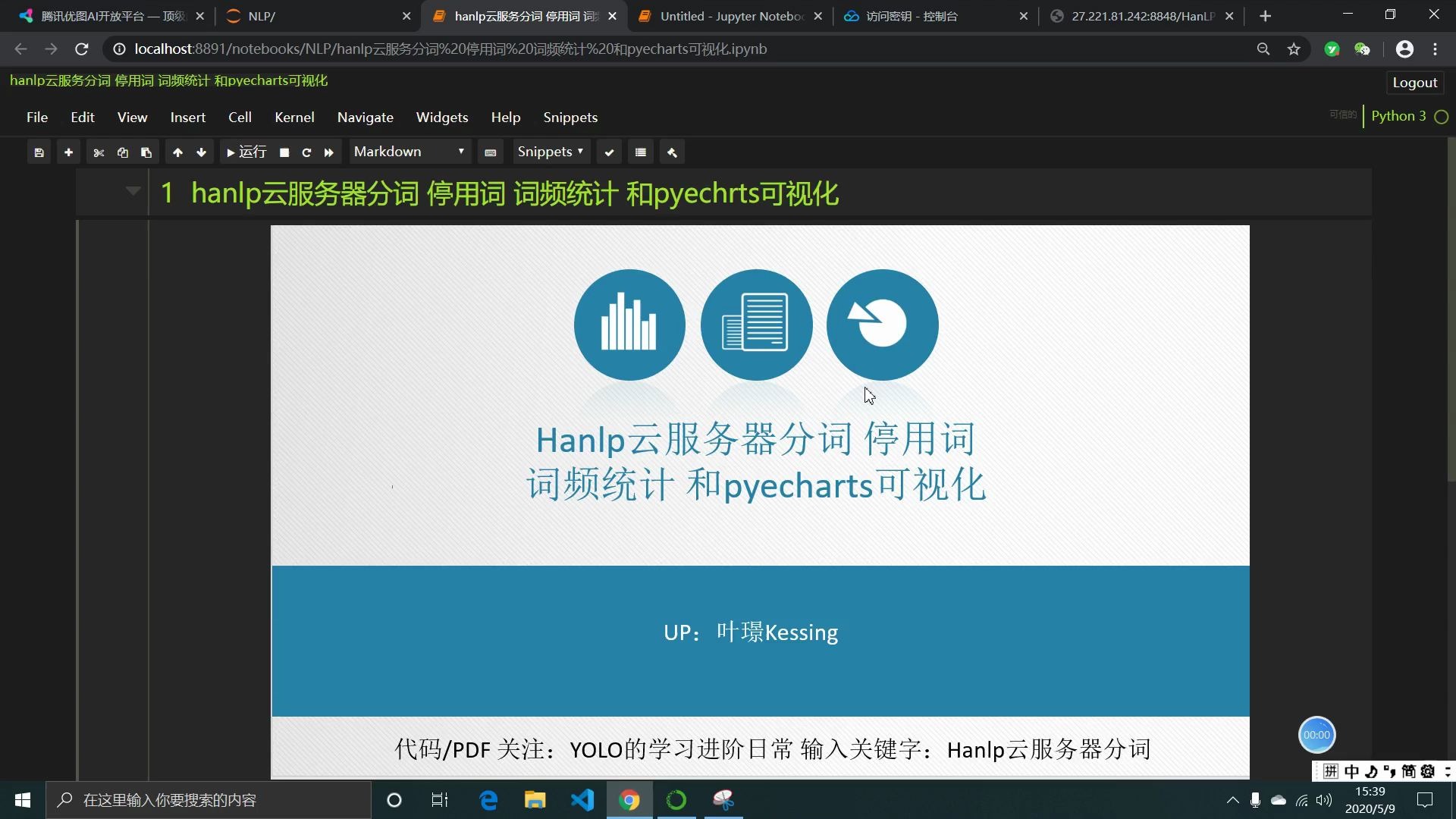Open Microsoft Edge from the taskbar
Image resolution: width=1456 pixels, height=819 pixels.
[488, 800]
